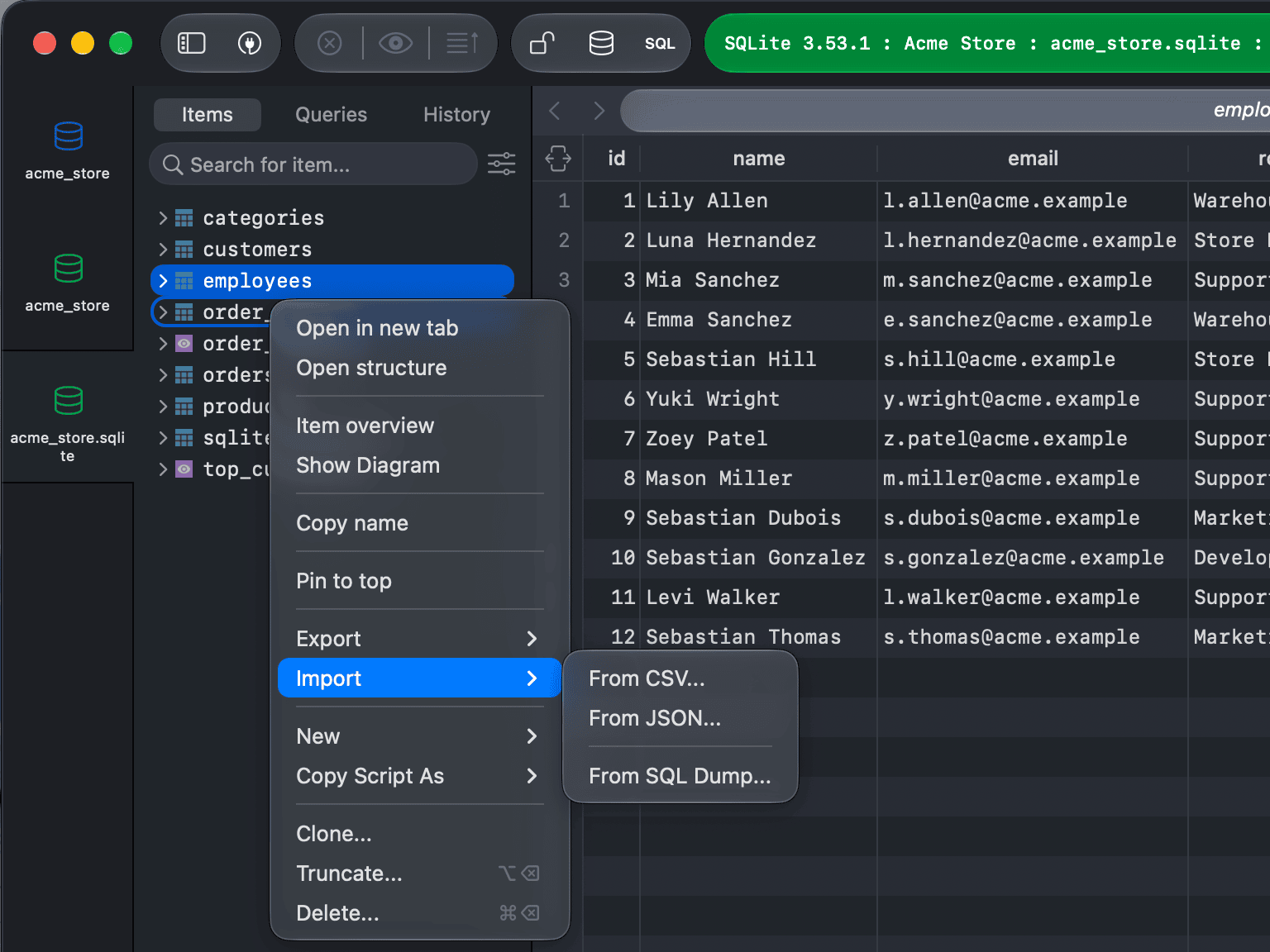Select the acme_store.sqlite connection
Screen dimensions: 1270x952
68,424
